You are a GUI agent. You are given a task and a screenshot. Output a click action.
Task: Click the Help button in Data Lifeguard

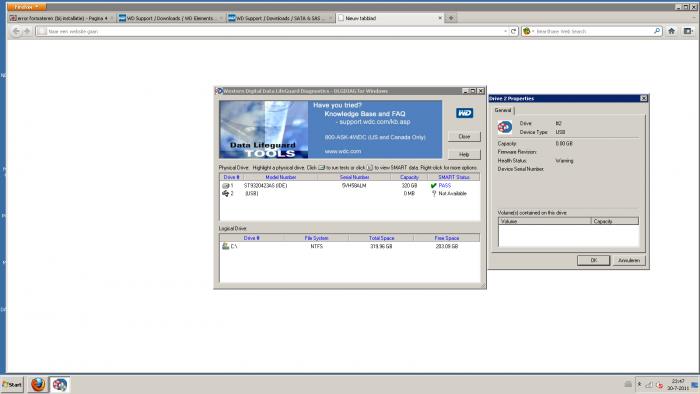click(x=464, y=154)
